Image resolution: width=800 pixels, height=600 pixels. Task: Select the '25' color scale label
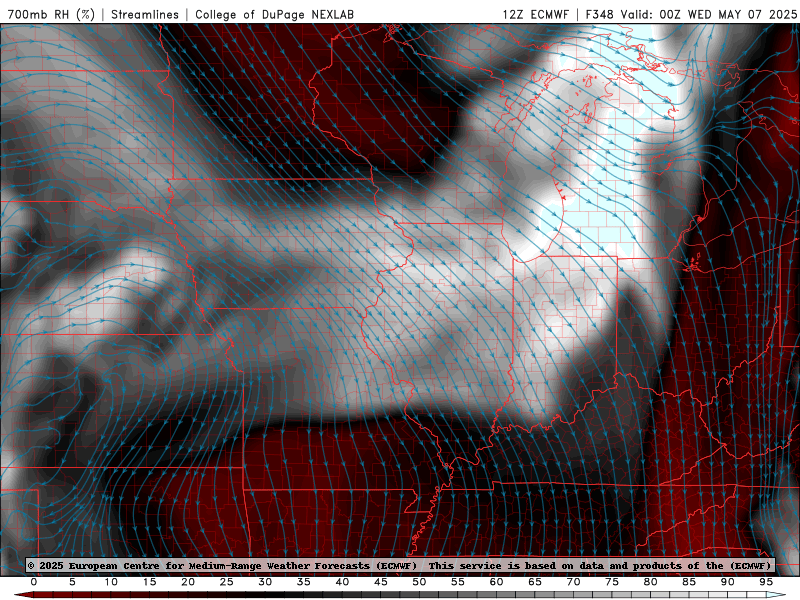pos(227,582)
